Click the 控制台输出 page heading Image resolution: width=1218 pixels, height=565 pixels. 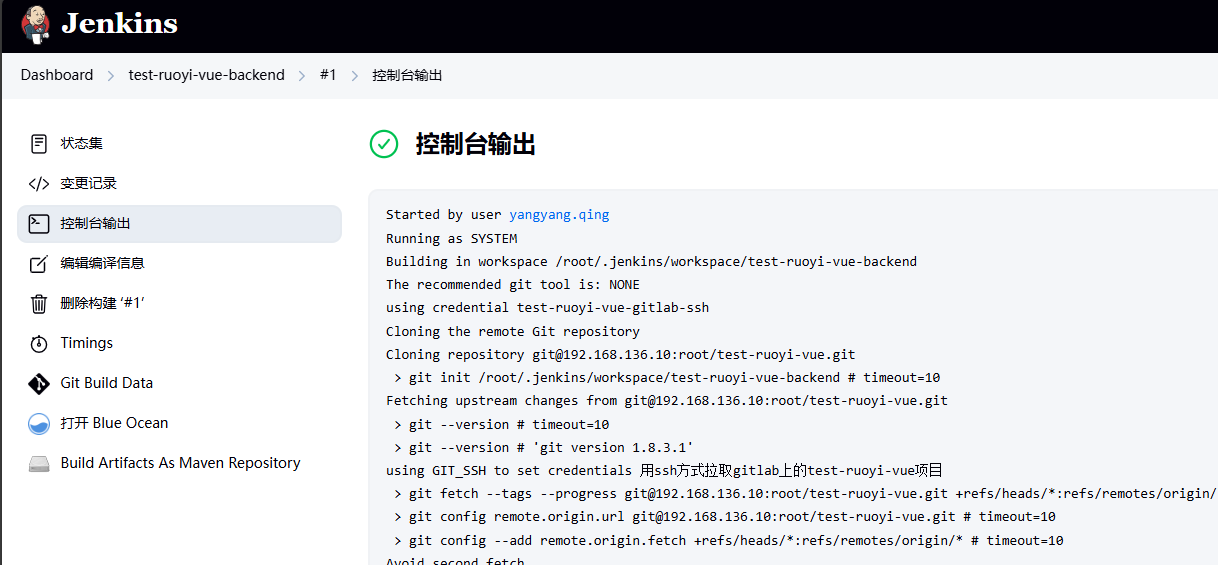tap(476, 144)
